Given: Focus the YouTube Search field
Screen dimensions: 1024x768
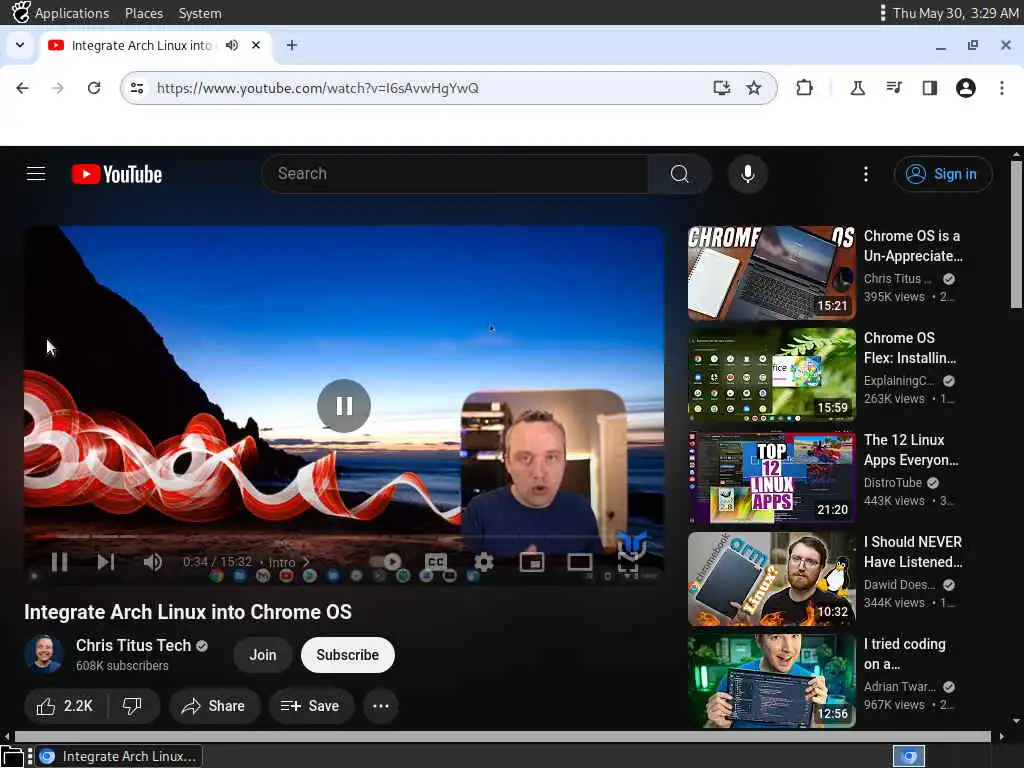Looking at the screenshot, I should point(455,174).
